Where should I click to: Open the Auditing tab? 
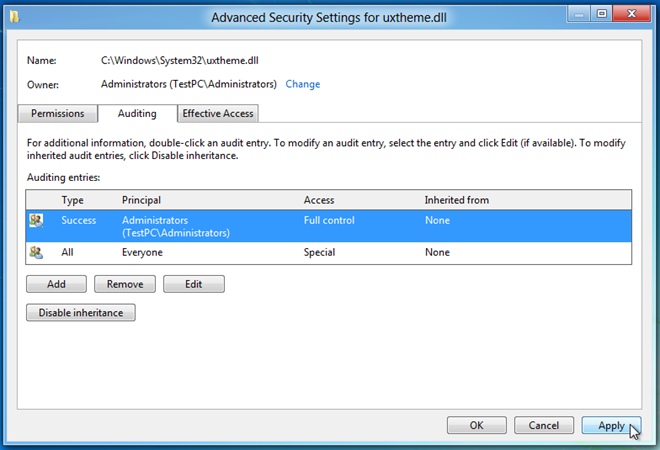pos(137,114)
